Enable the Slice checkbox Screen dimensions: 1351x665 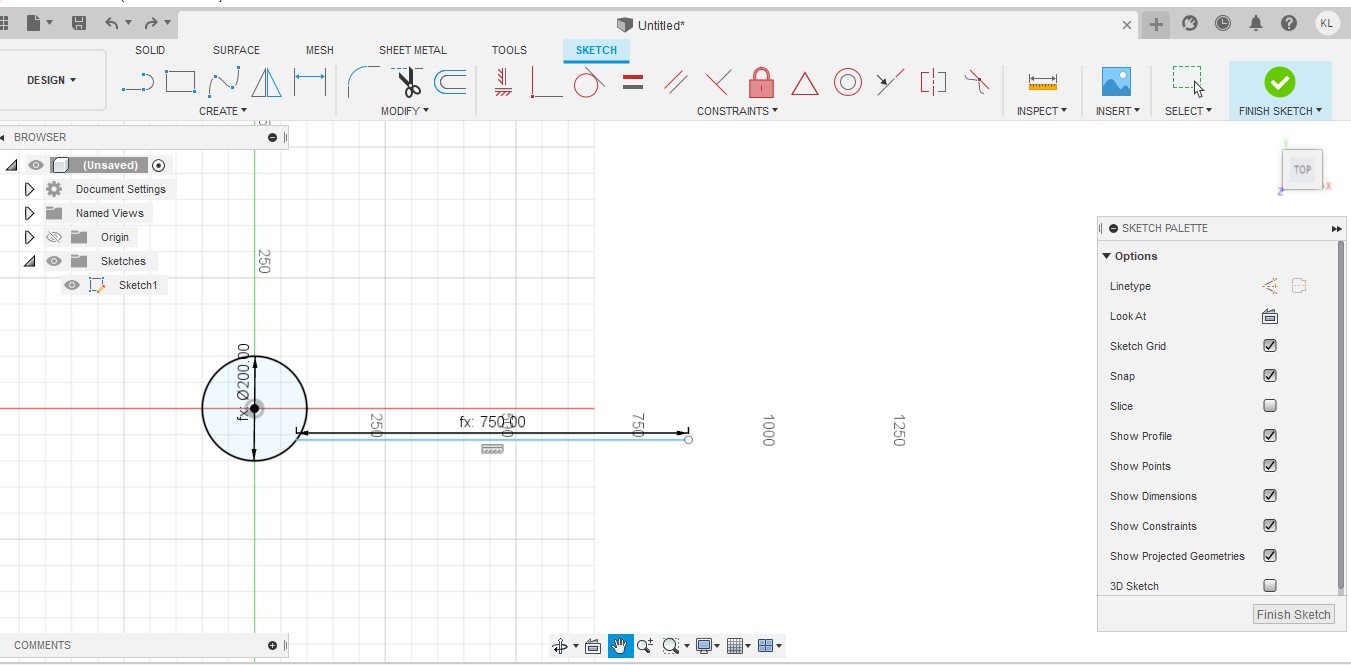1270,406
